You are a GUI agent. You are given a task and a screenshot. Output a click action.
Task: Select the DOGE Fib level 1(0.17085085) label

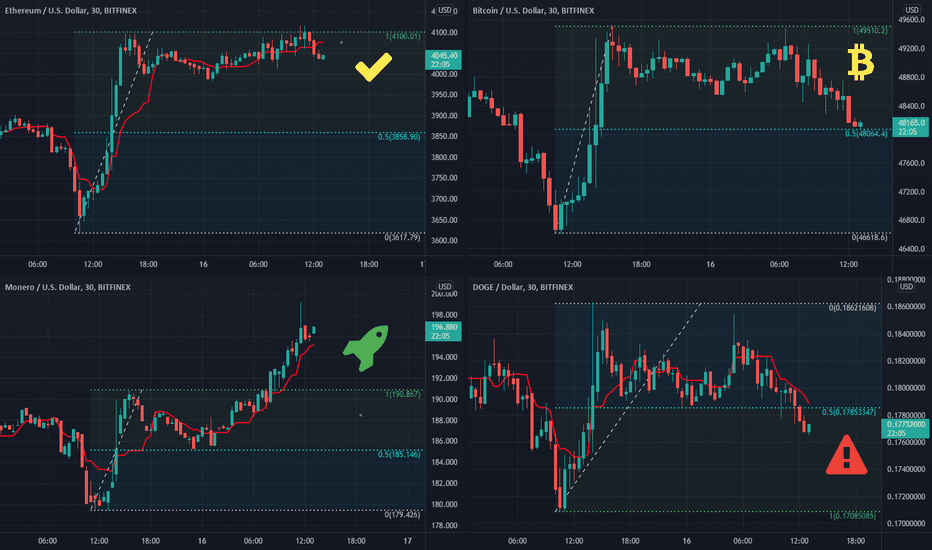click(852, 516)
